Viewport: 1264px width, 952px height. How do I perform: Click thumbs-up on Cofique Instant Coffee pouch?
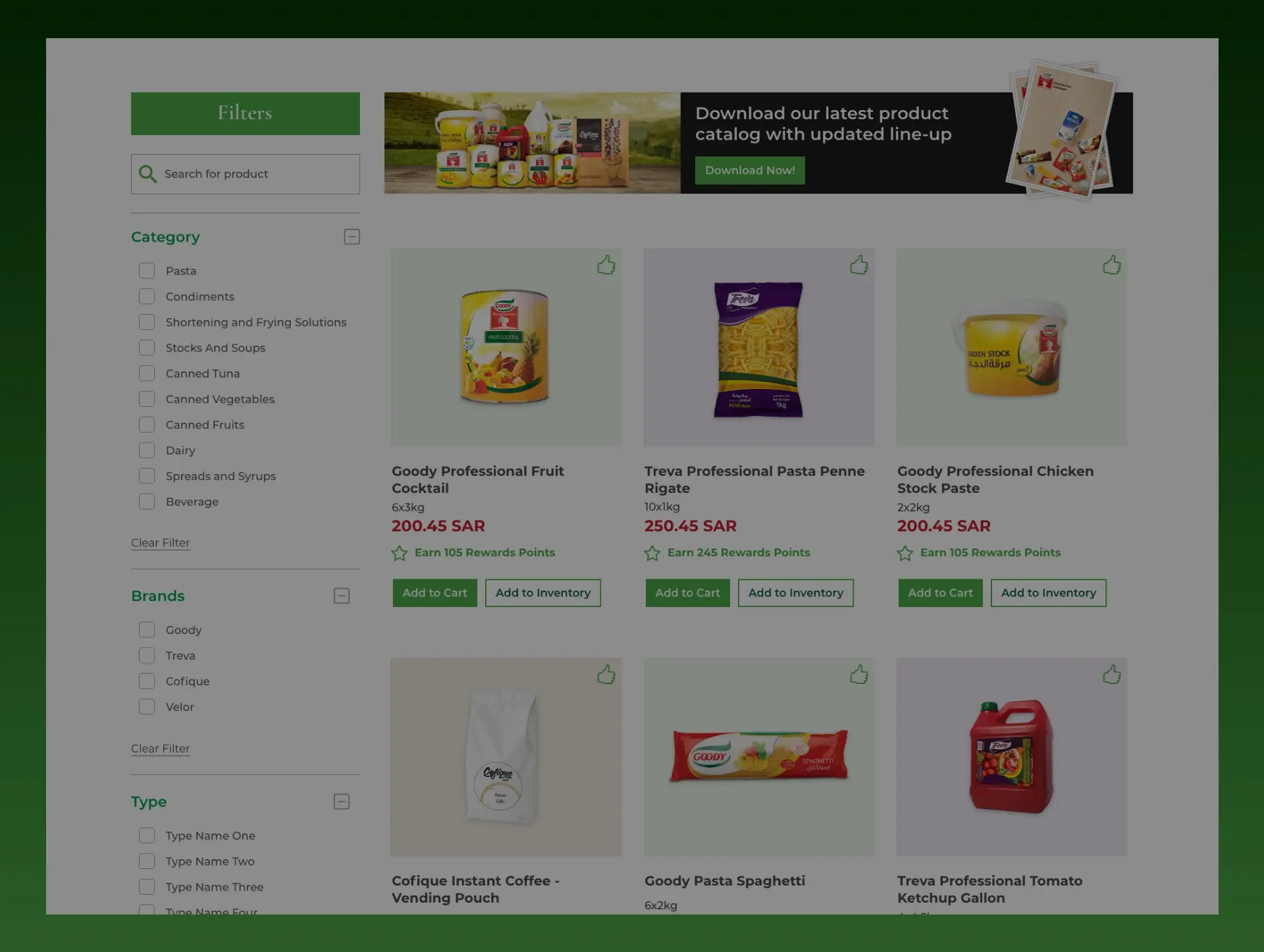coord(606,674)
